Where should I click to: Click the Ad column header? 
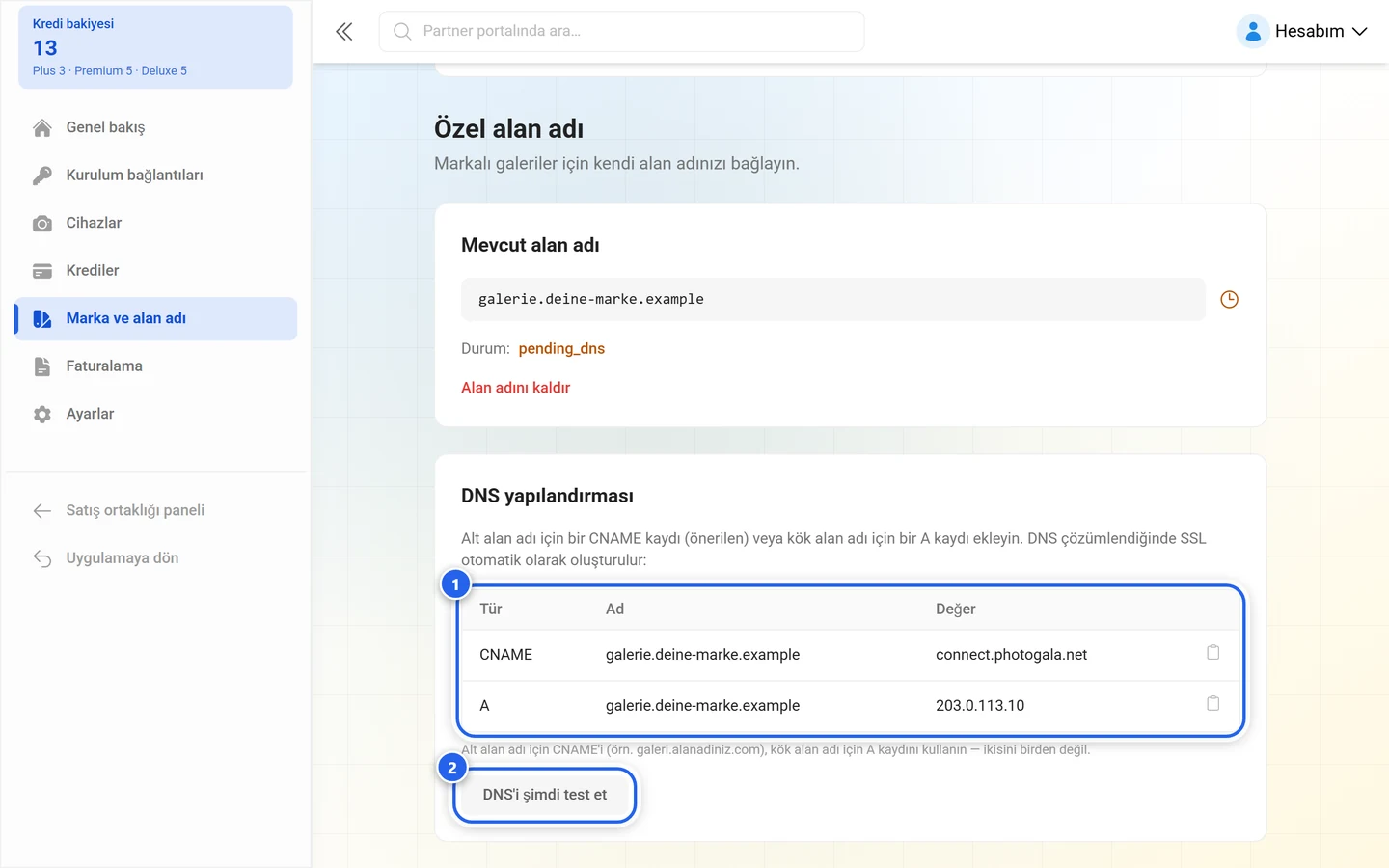(x=614, y=610)
